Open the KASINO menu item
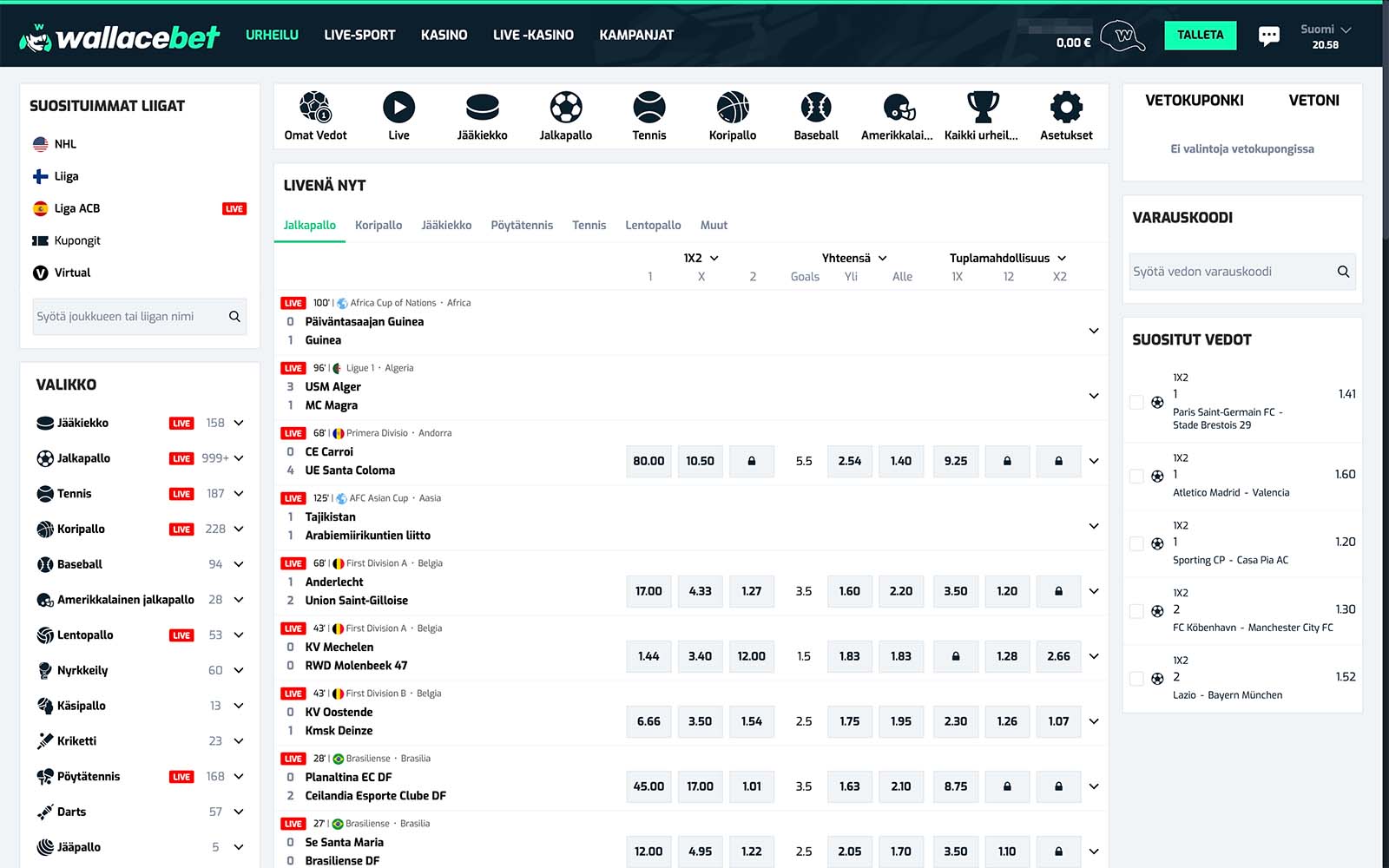 [444, 35]
